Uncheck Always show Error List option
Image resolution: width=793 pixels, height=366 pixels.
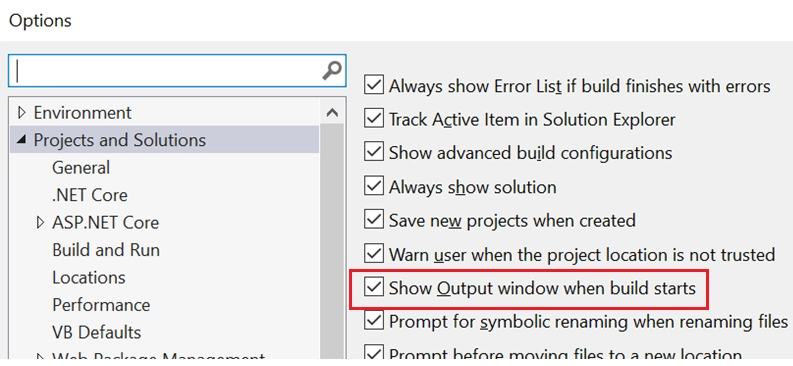pyautogui.click(x=374, y=85)
